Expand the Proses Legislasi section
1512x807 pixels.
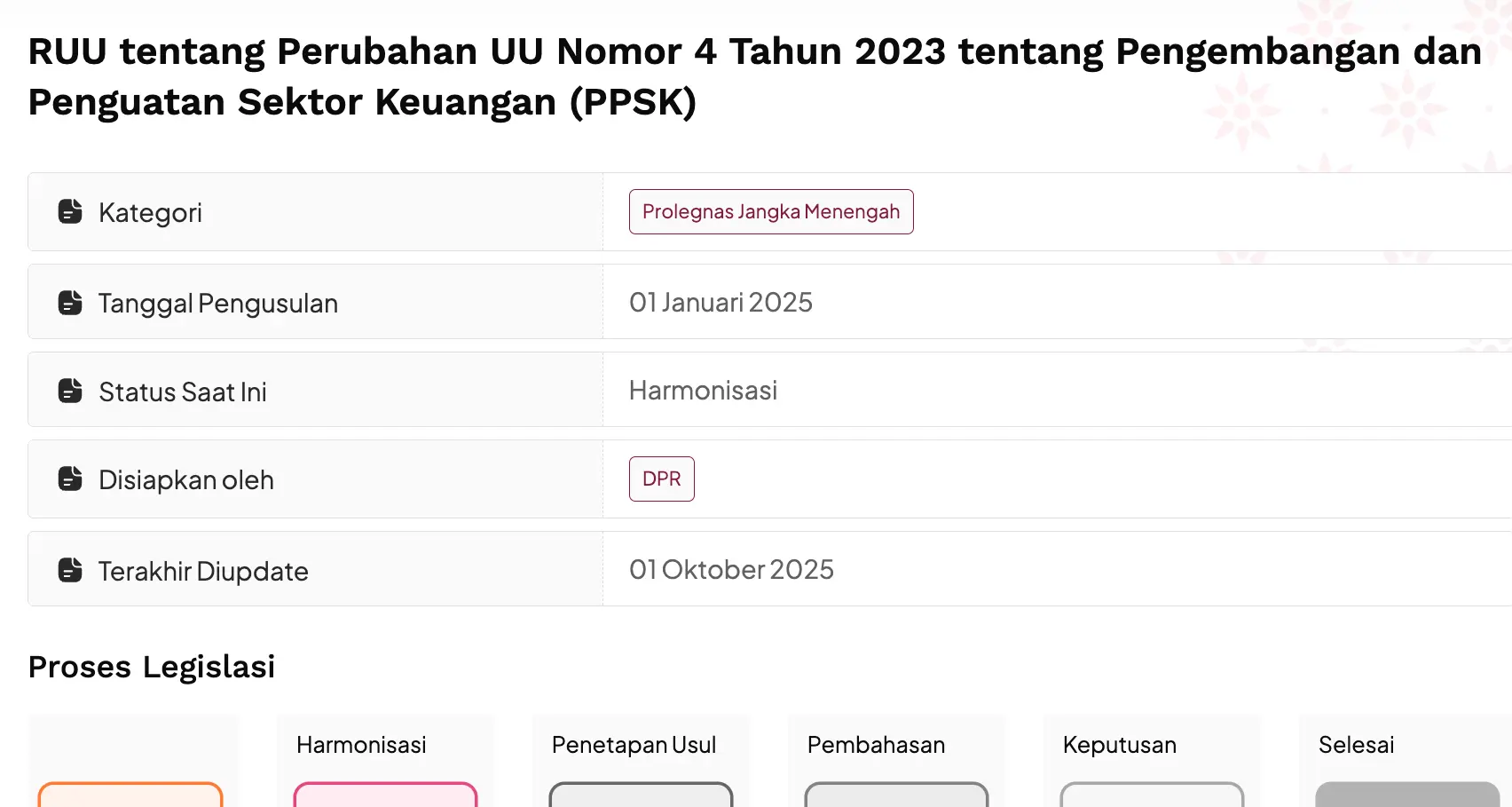(x=152, y=667)
